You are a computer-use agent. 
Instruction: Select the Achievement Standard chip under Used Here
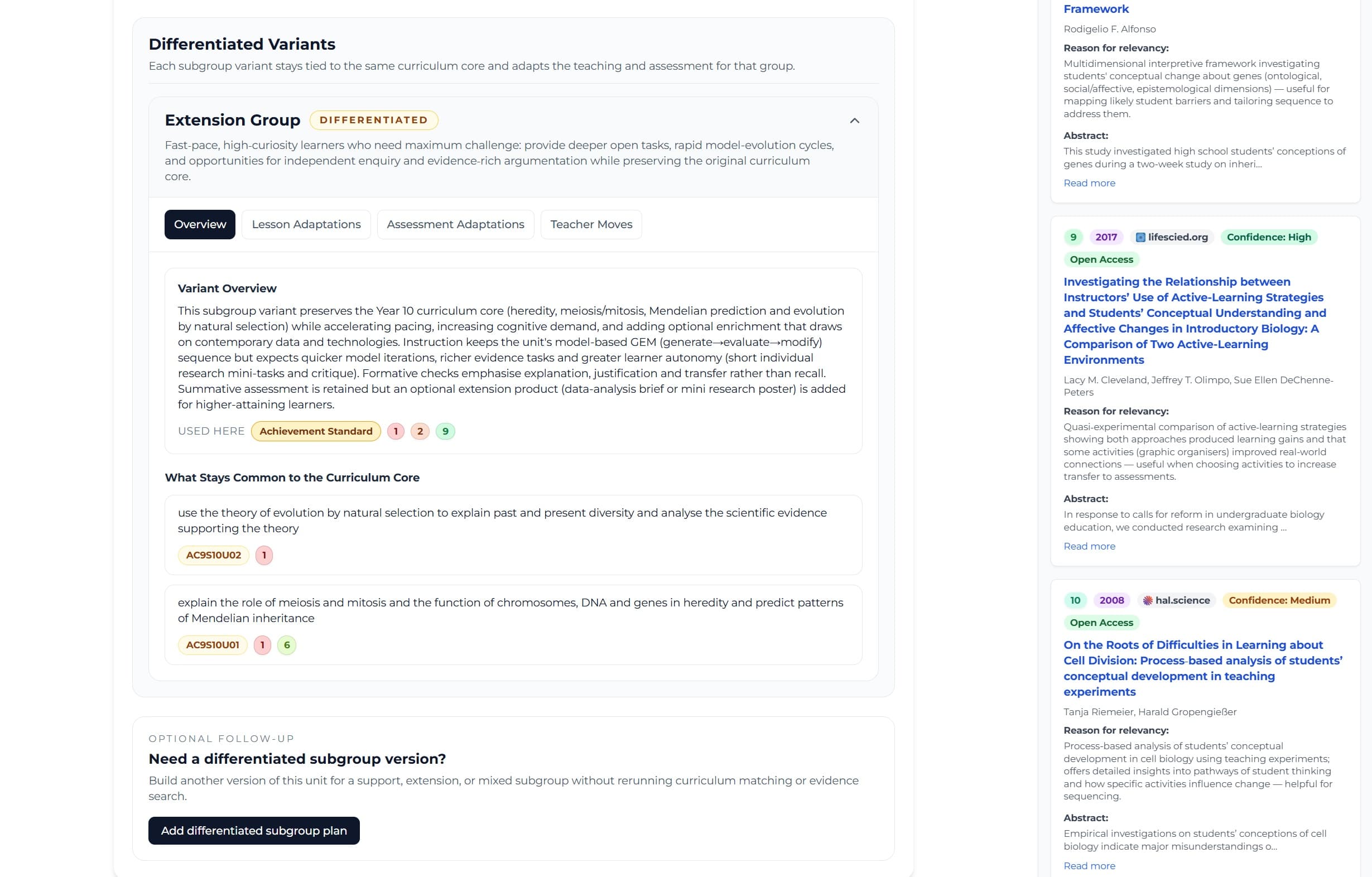[x=315, y=431]
